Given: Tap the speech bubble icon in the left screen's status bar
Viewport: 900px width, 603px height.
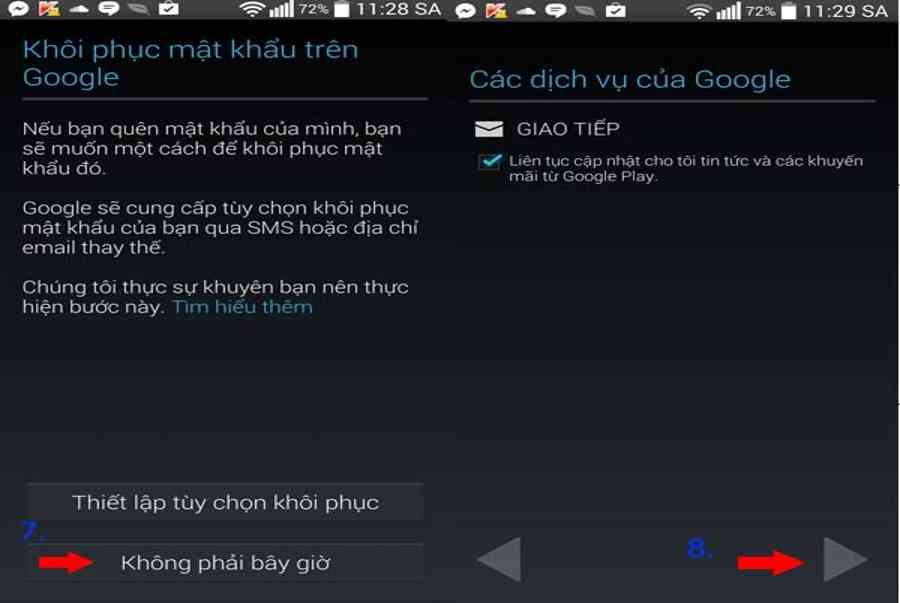Looking at the screenshot, I should 108,9.
